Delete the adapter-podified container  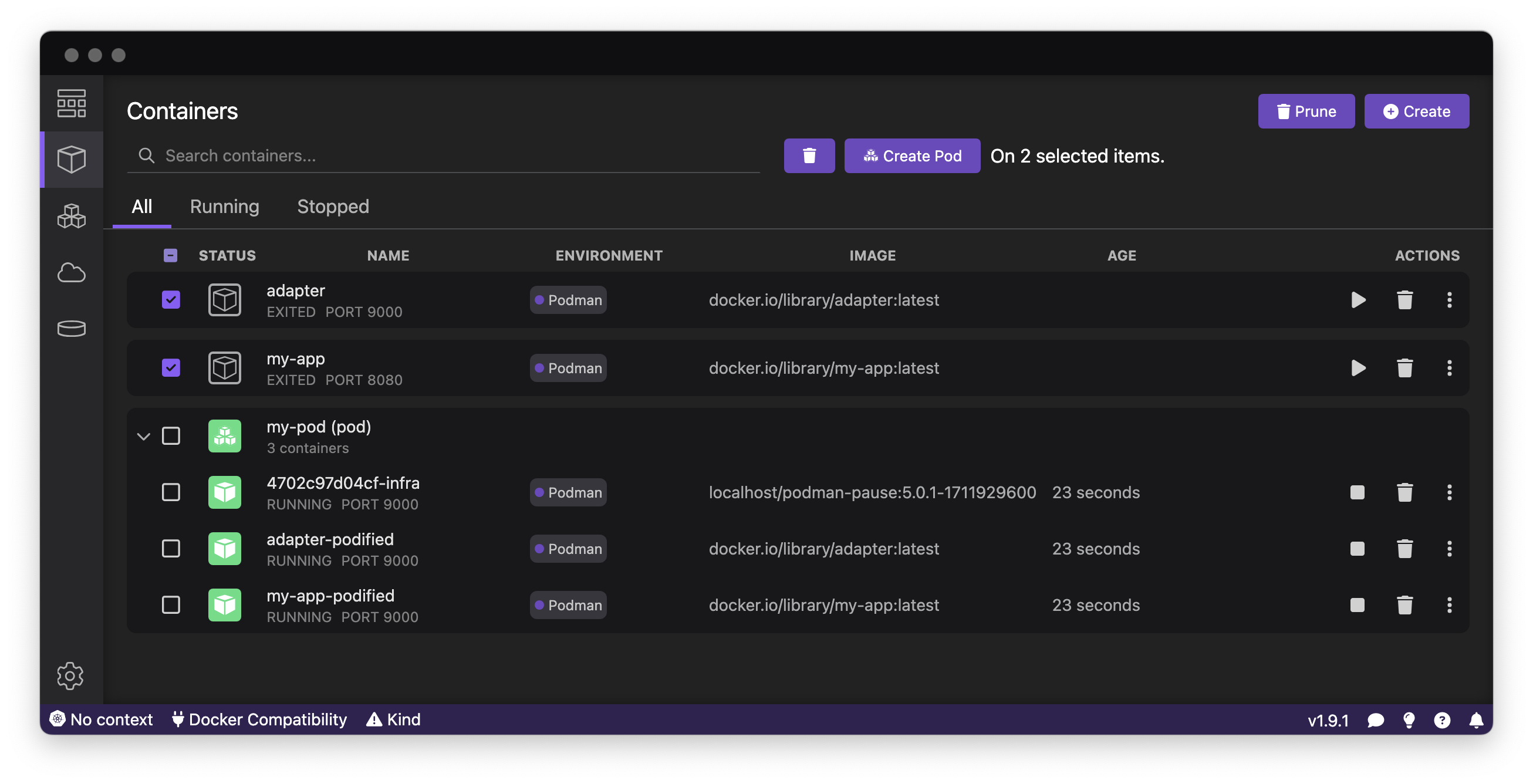[x=1404, y=549]
